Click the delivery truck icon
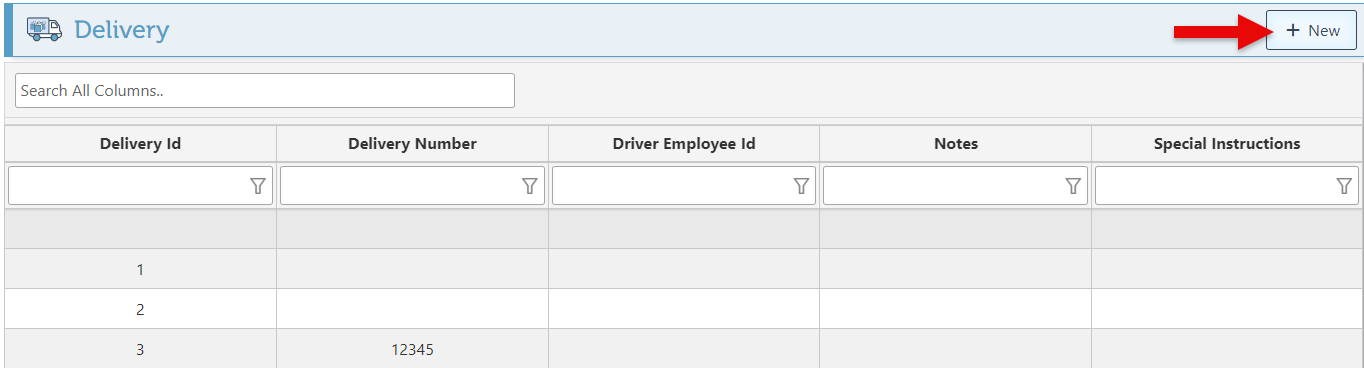1364x368 pixels. click(x=44, y=29)
